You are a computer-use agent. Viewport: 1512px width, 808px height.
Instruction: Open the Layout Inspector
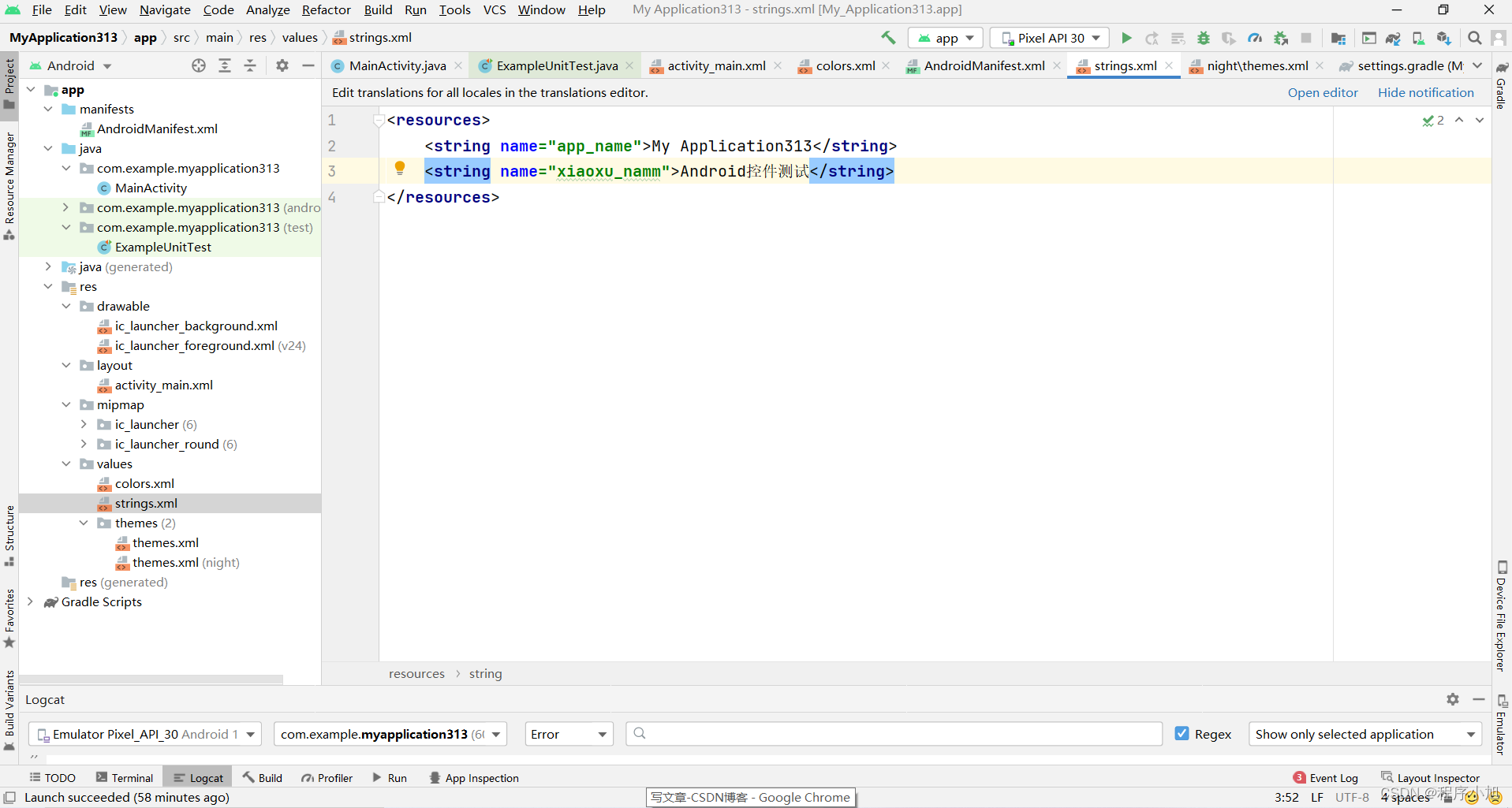pyautogui.click(x=1431, y=777)
